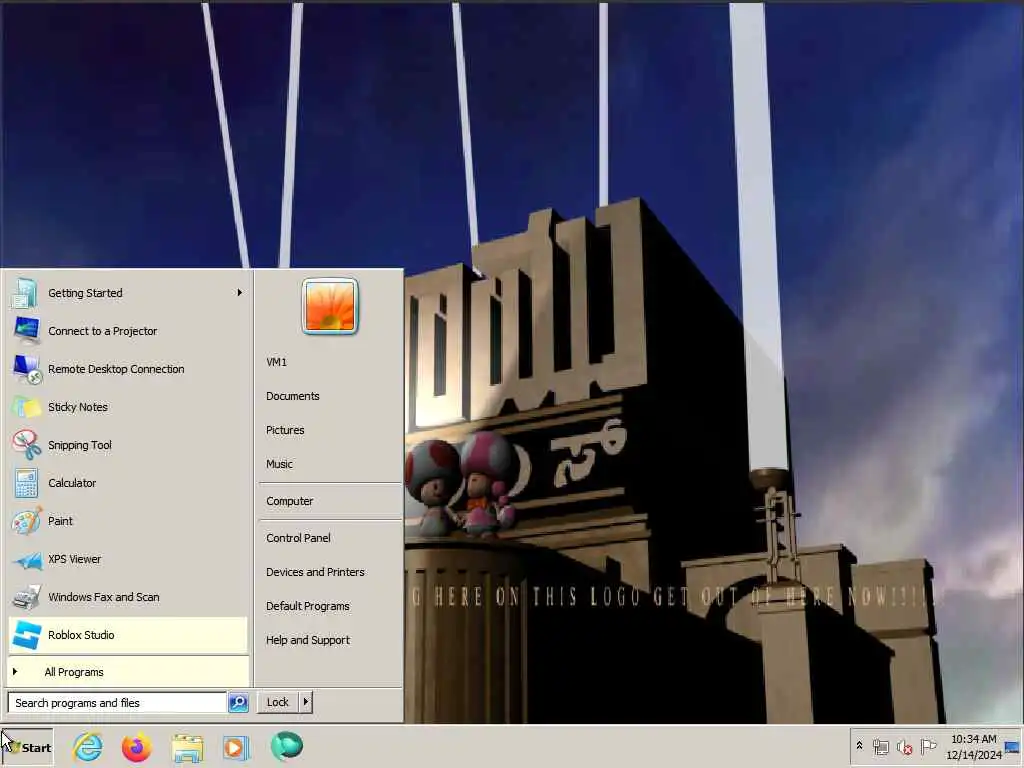Open the VM1 user folder

[276, 362]
